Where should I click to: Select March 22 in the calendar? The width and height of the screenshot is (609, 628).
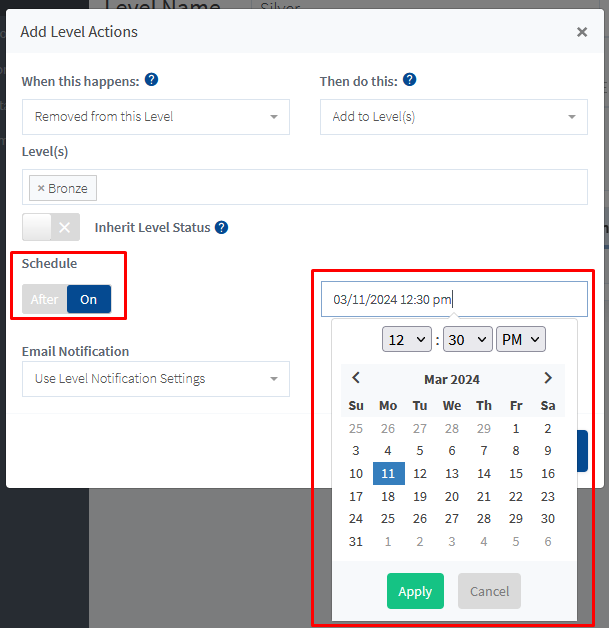click(x=516, y=497)
